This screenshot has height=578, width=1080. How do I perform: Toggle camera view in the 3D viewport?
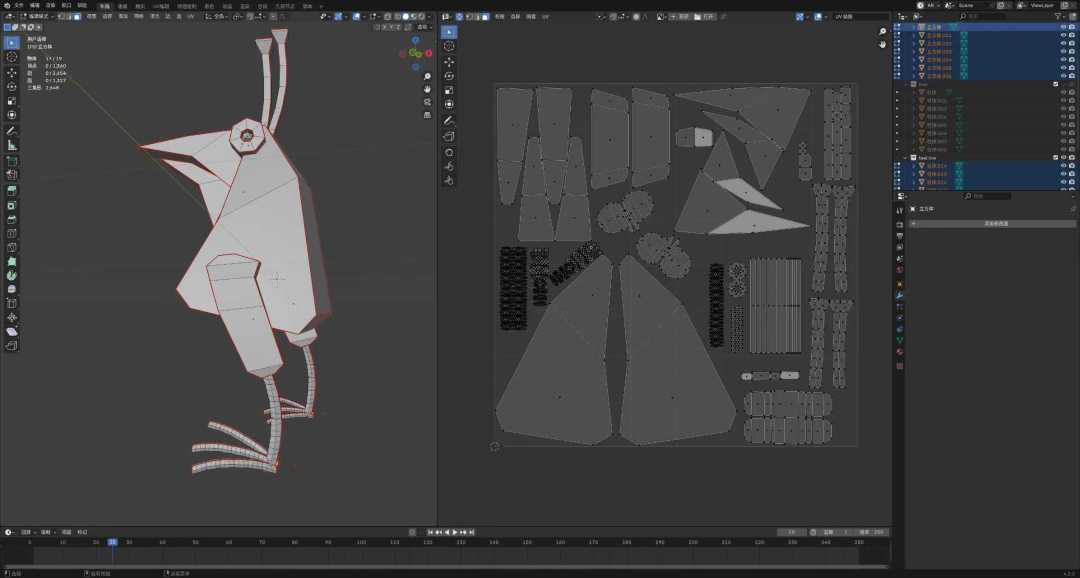pyautogui.click(x=428, y=102)
